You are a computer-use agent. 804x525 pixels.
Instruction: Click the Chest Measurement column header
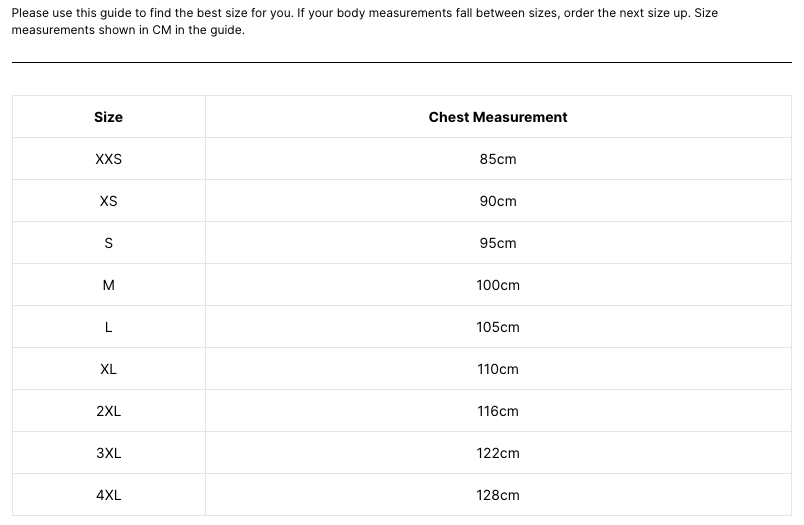pyautogui.click(x=498, y=117)
